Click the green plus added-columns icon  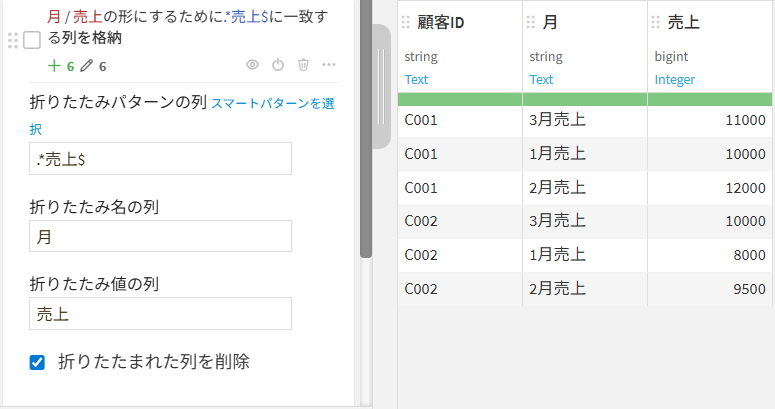[x=54, y=66]
